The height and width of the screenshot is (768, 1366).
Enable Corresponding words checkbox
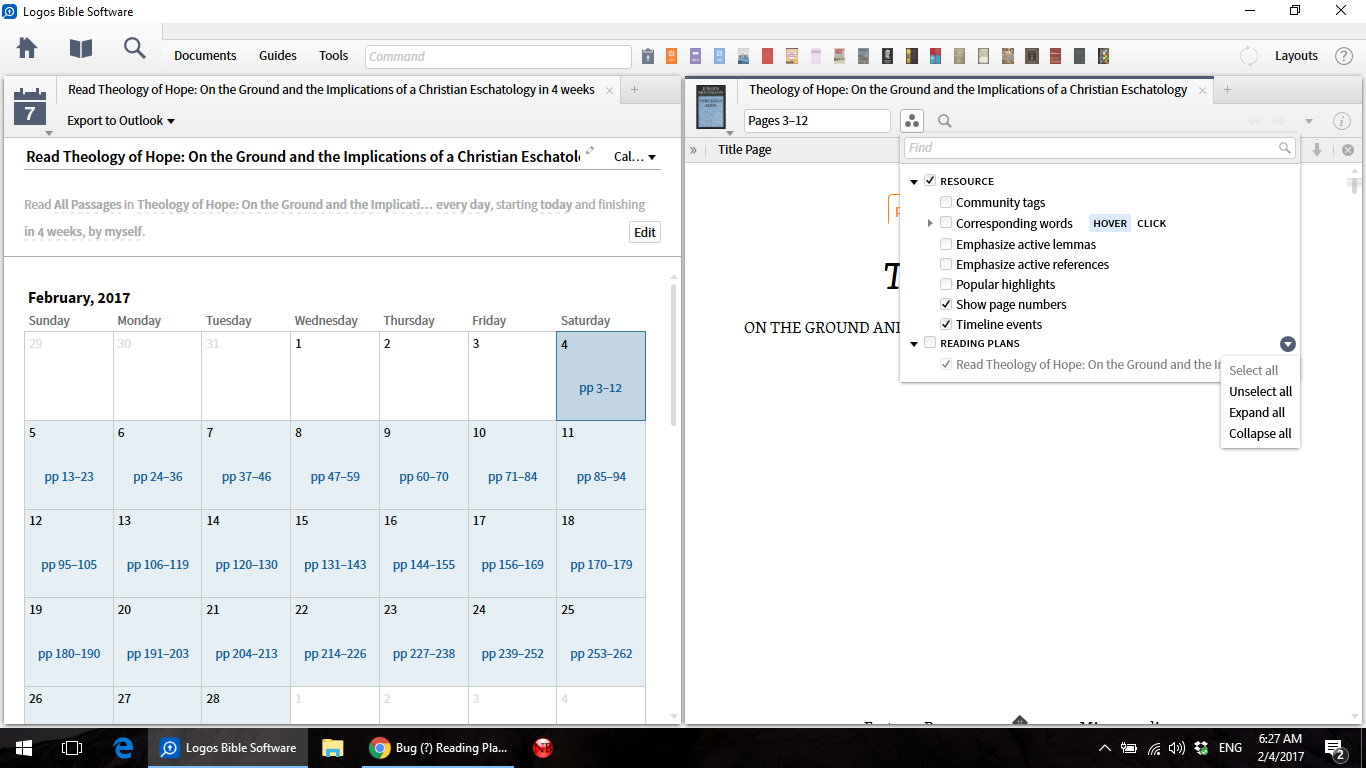[946, 223]
